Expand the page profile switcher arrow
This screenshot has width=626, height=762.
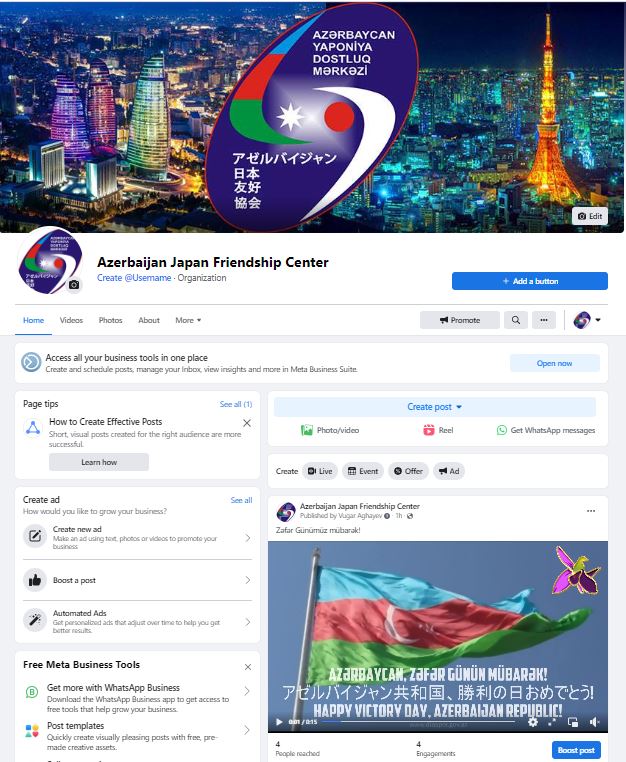tap(598, 320)
